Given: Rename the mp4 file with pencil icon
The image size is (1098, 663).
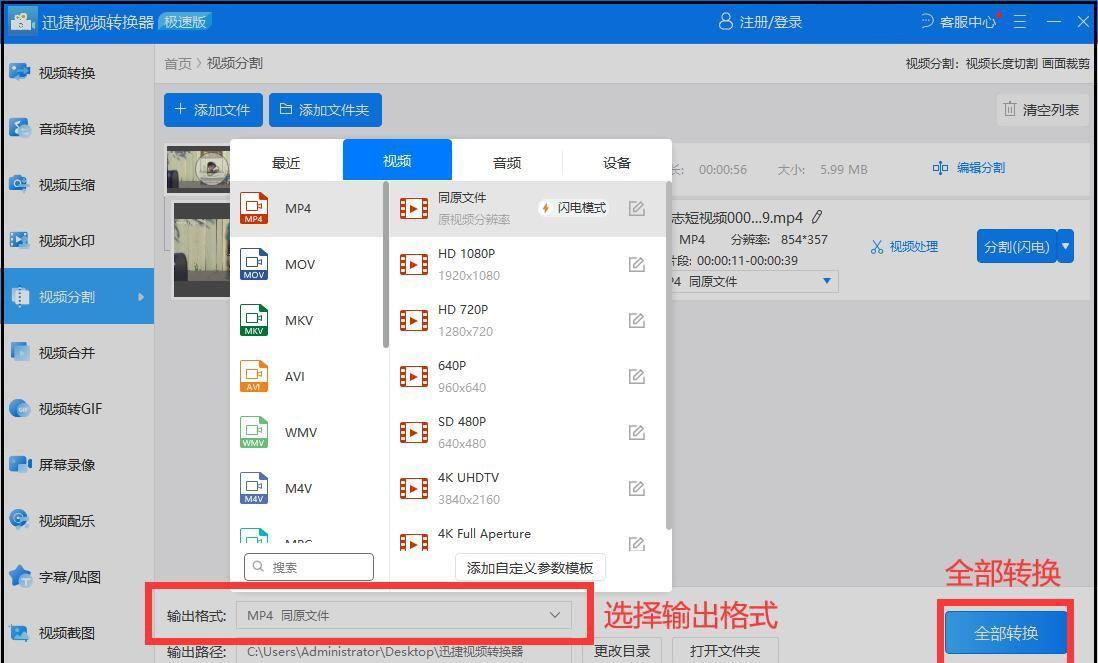Looking at the screenshot, I should coord(816,218).
